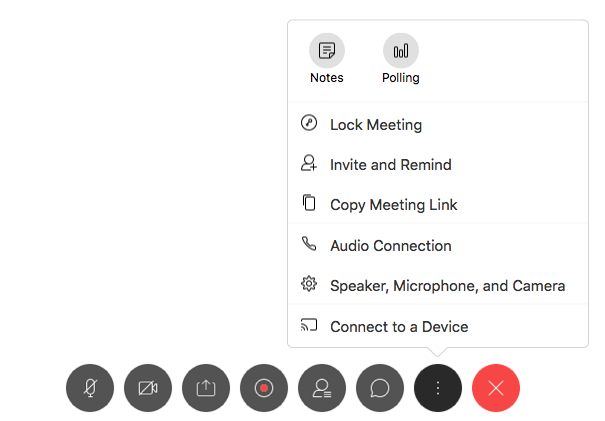The image size is (605, 421).
Task: Open Audio Connection settings
Action: click(391, 246)
